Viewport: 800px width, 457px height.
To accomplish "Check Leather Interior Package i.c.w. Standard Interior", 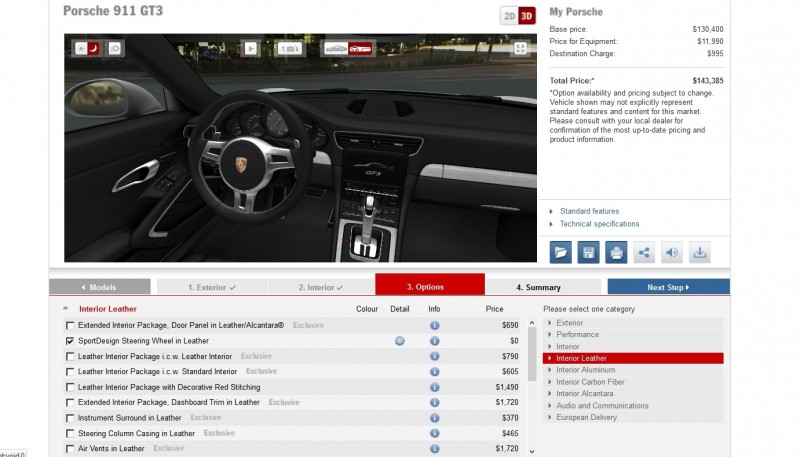I will click(70, 372).
